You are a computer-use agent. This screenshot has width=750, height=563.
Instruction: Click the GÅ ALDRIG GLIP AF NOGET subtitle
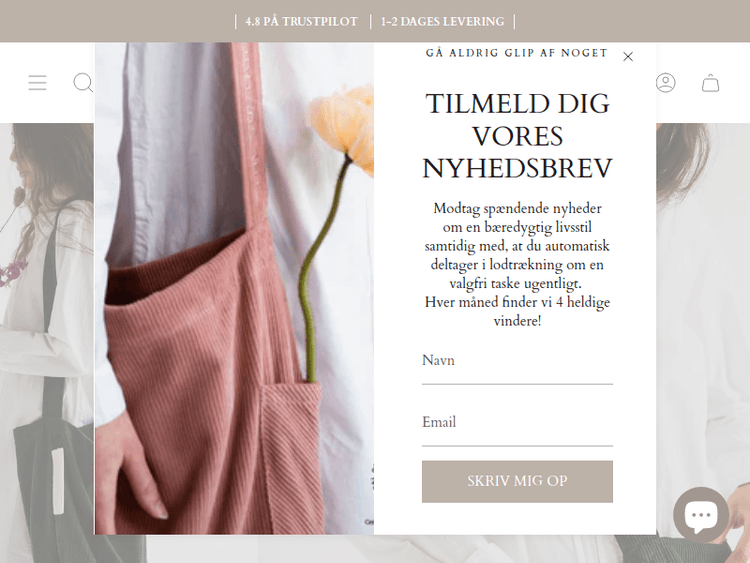[517, 53]
